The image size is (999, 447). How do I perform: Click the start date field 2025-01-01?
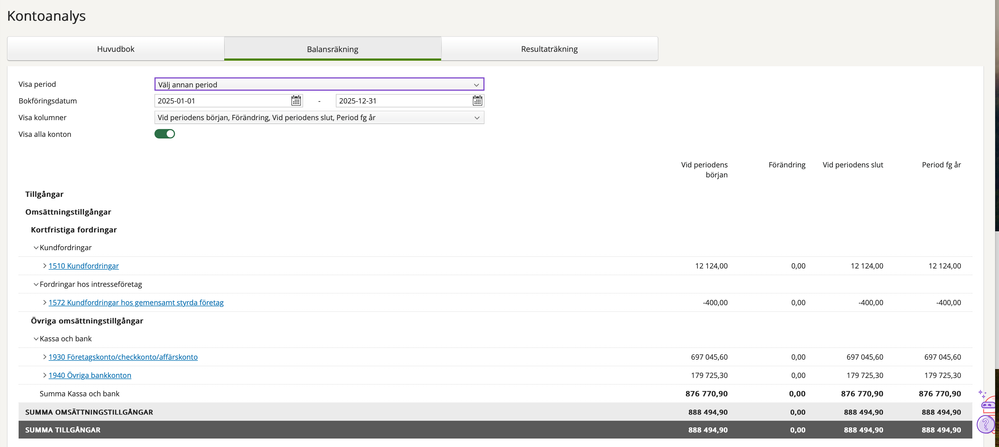coord(221,101)
